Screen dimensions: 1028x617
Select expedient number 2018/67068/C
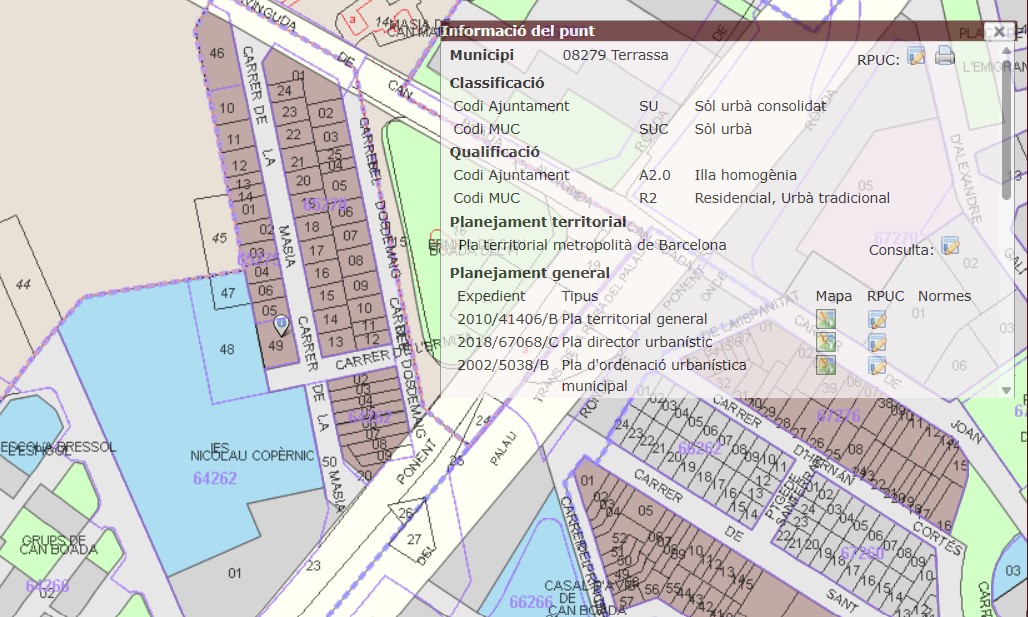507,342
